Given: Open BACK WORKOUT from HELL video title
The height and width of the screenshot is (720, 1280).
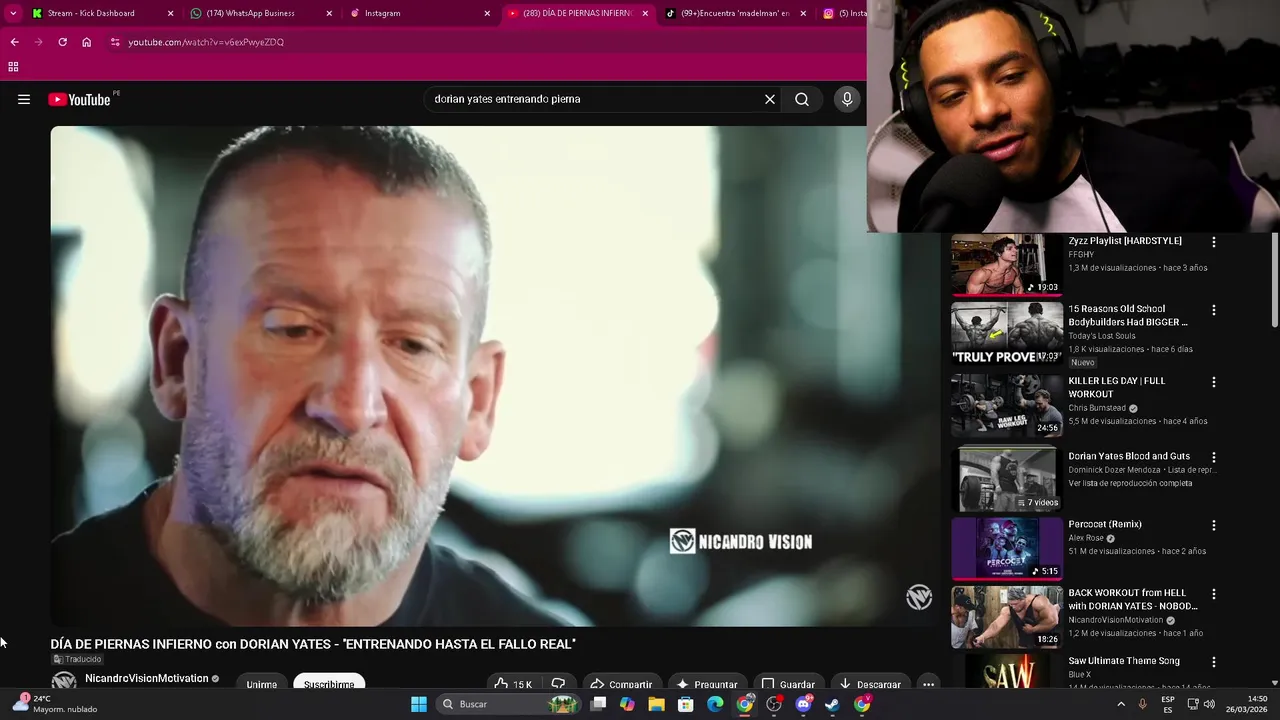Looking at the screenshot, I should coord(1133,599).
